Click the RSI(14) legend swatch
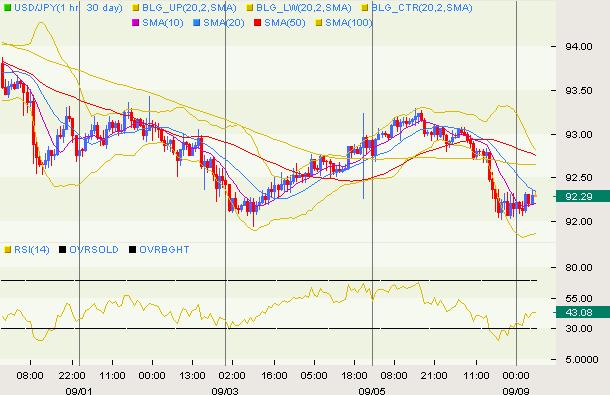 point(7,249)
